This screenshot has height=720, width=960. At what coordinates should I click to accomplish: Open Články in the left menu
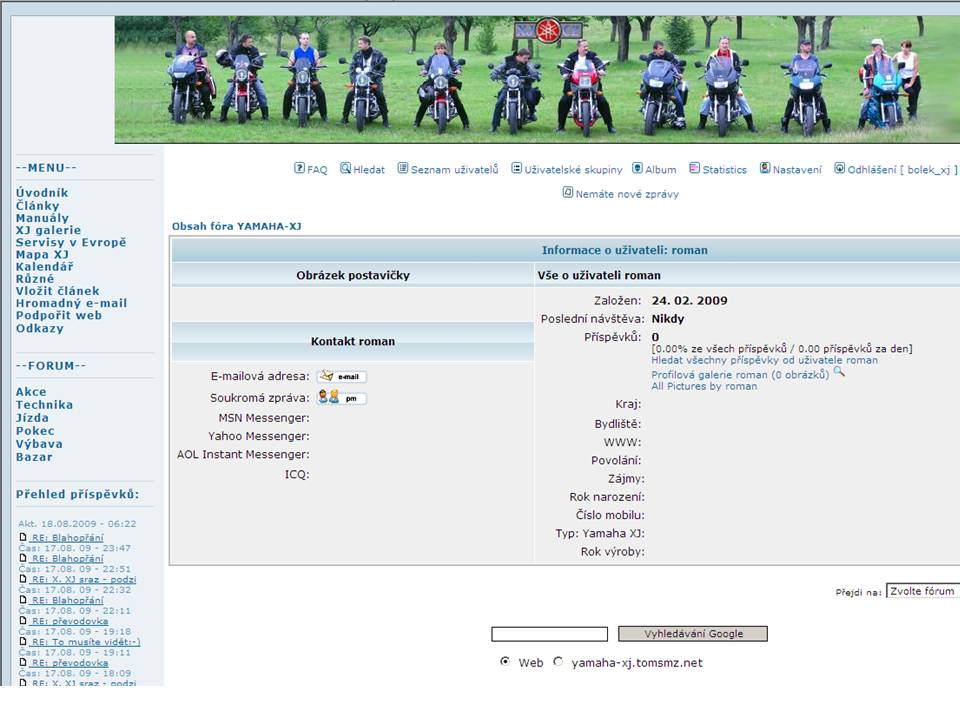(37, 205)
